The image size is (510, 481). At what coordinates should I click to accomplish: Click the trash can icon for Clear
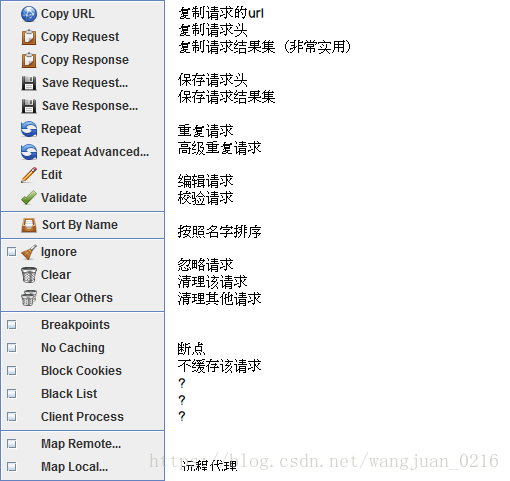pos(29,275)
